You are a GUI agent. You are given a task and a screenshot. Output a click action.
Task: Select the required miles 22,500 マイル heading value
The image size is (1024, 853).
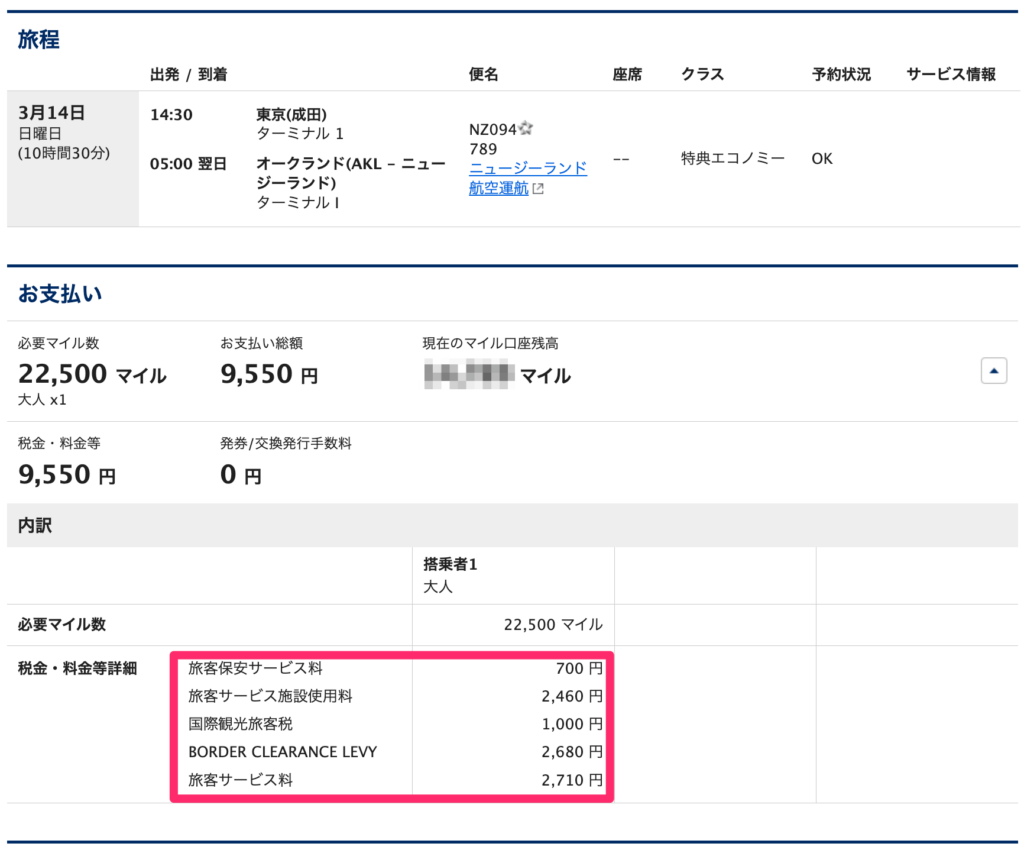92,374
